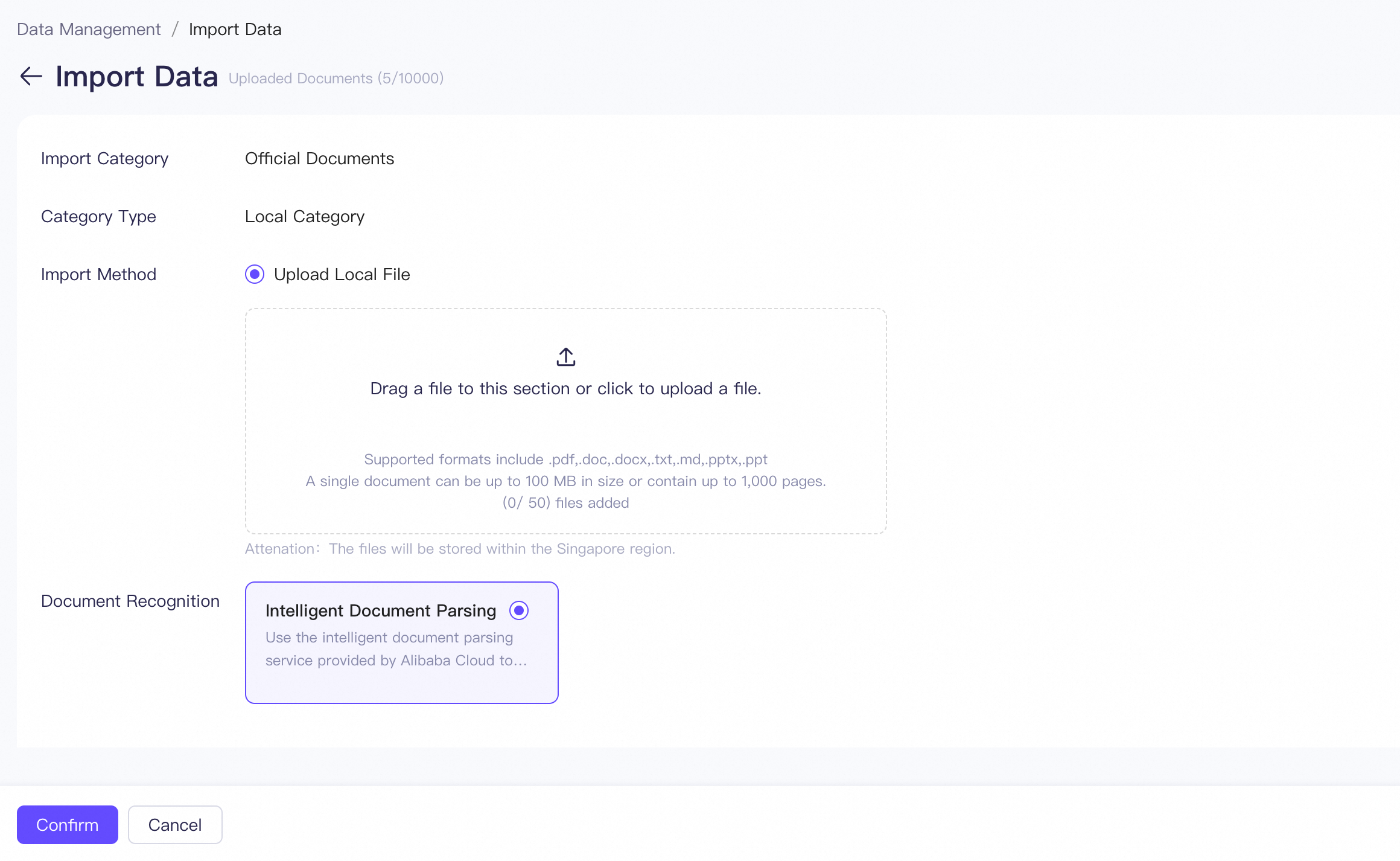Click the 'Import Method' label

pos(99,274)
